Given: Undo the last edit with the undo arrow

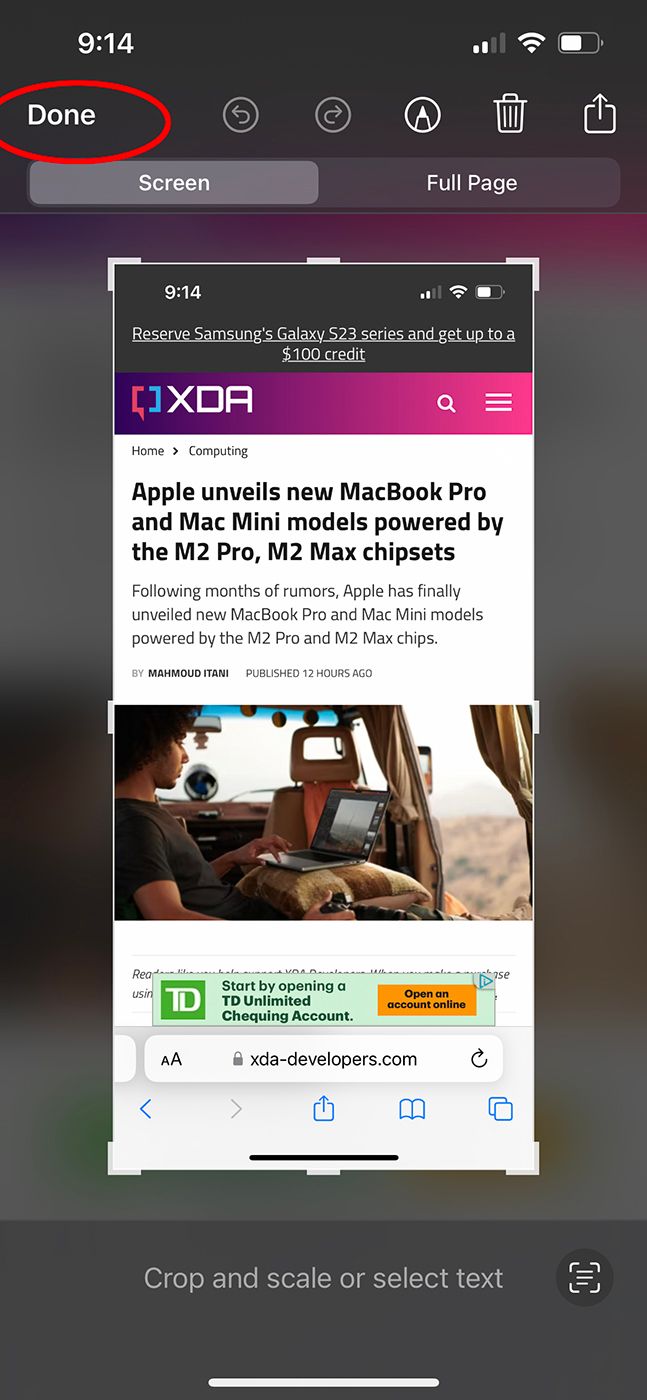Looking at the screenshot, I should (x=240, y=116).
